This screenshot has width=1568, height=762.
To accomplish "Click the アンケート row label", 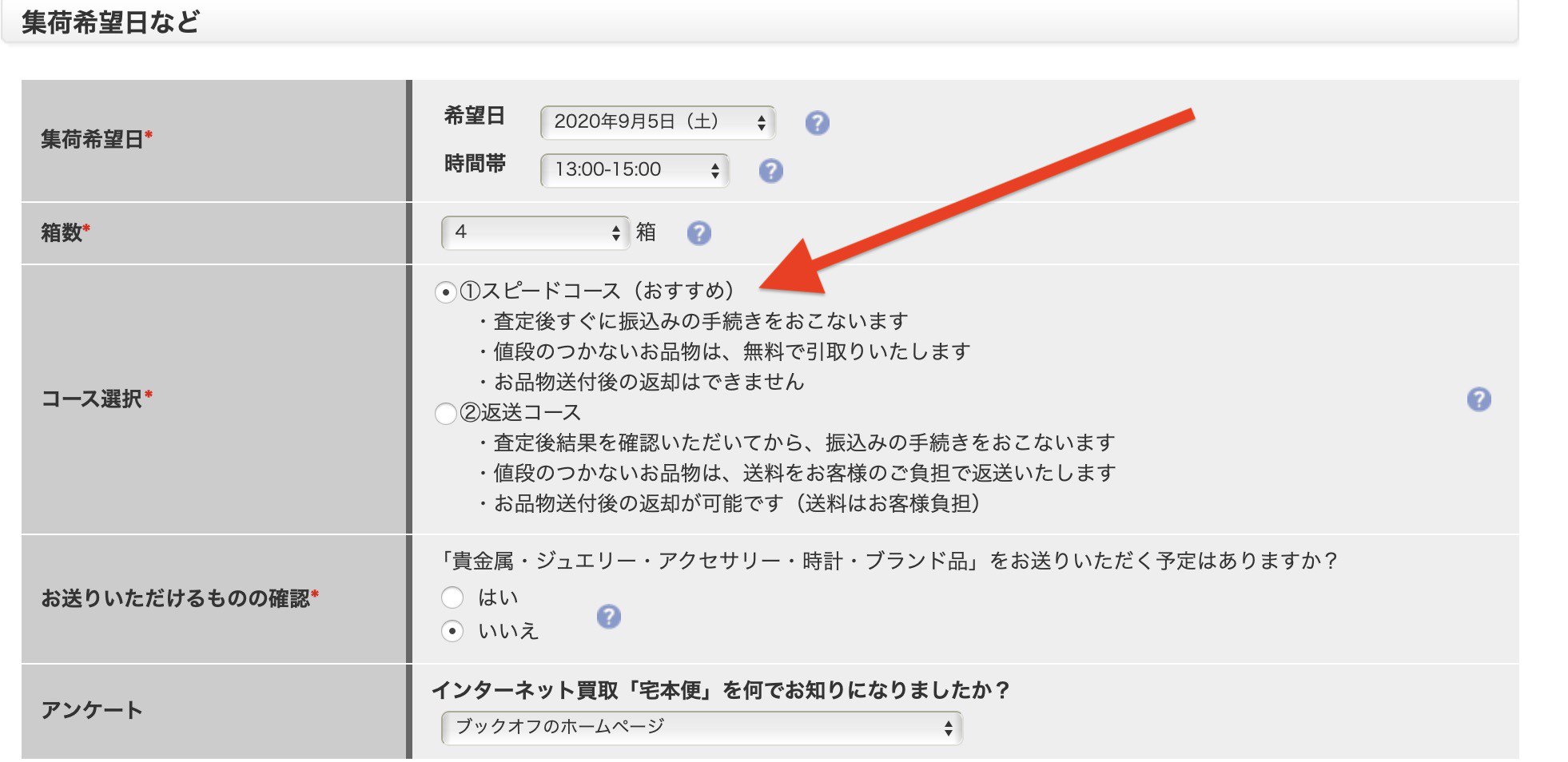I will tap(92, 710).
